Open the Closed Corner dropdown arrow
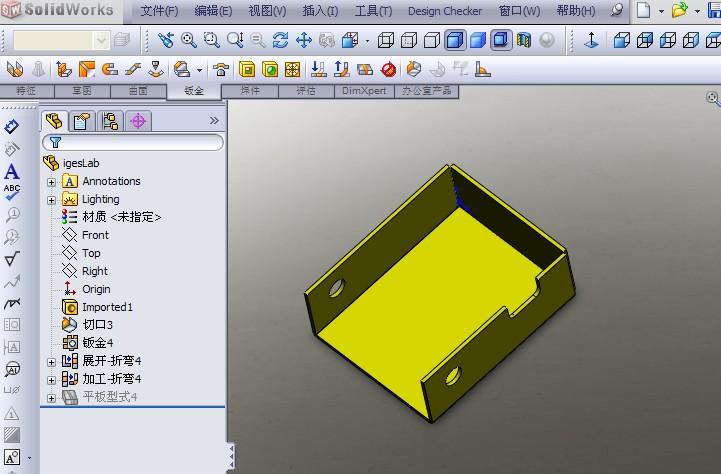Image resolution: width=721 pixels, height=474 pixels. (x=199, y=70)
